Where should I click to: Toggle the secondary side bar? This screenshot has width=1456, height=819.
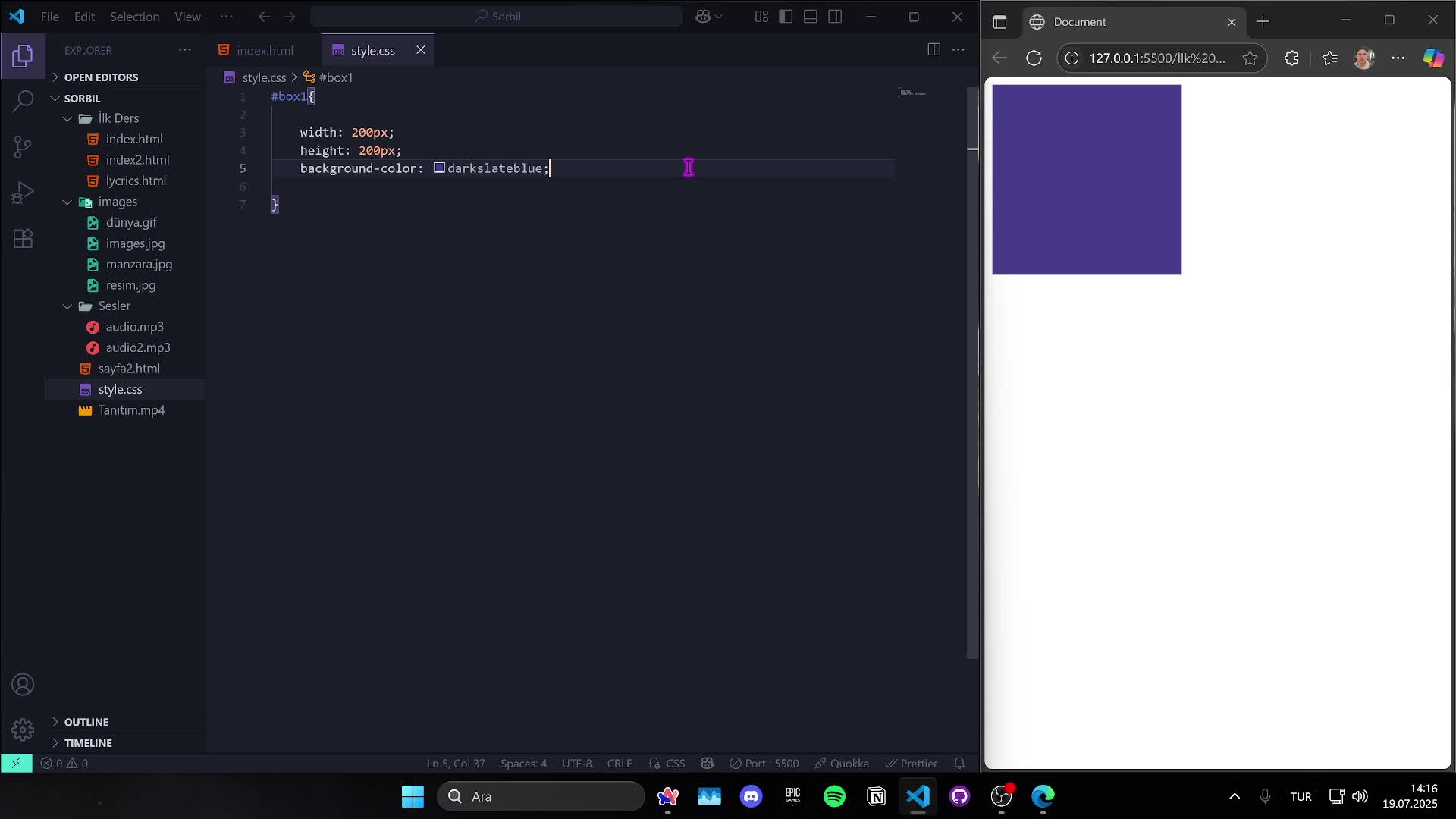click(x=835, y=17)
